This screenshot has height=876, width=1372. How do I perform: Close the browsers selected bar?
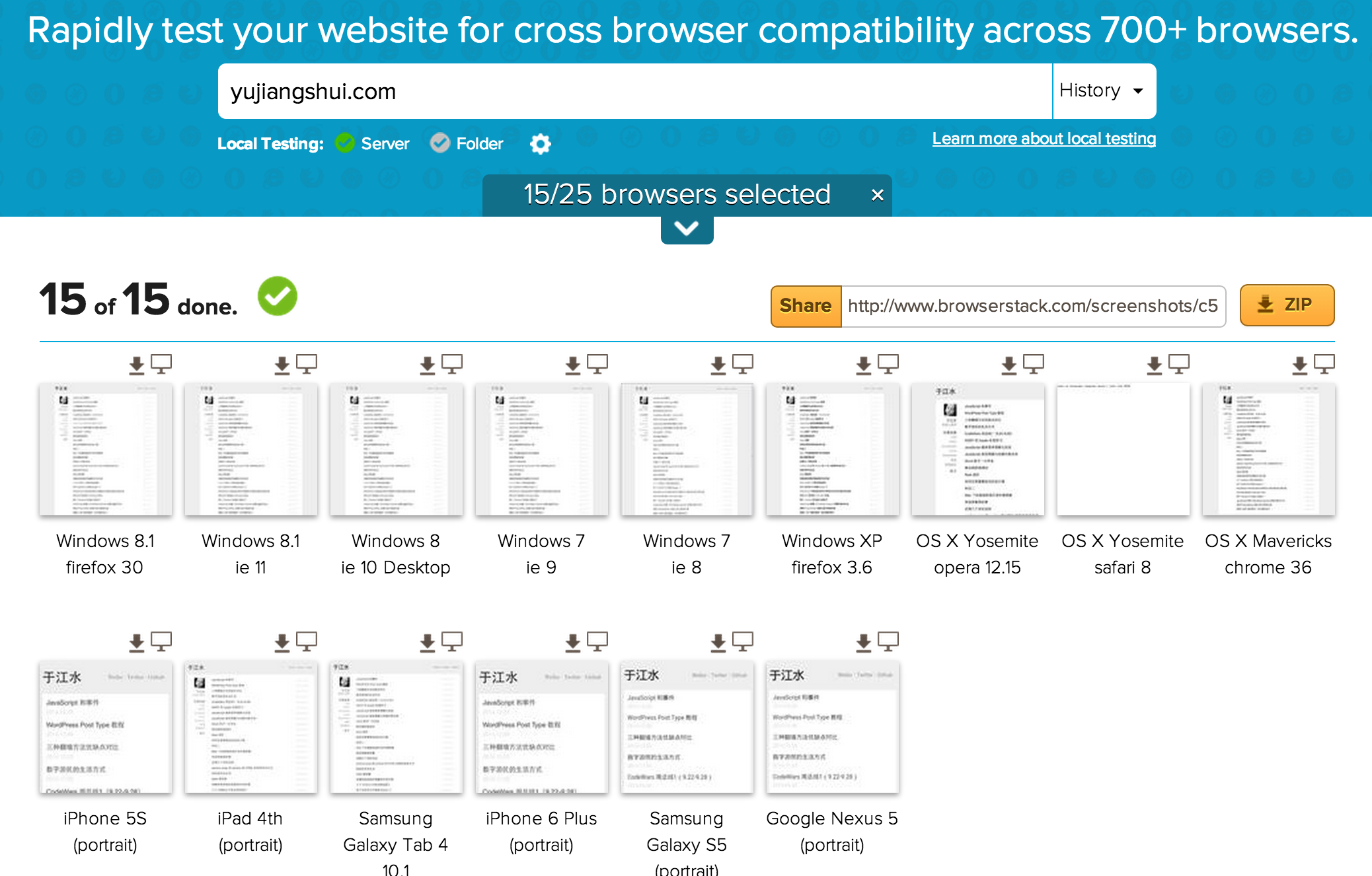(877, 195)
